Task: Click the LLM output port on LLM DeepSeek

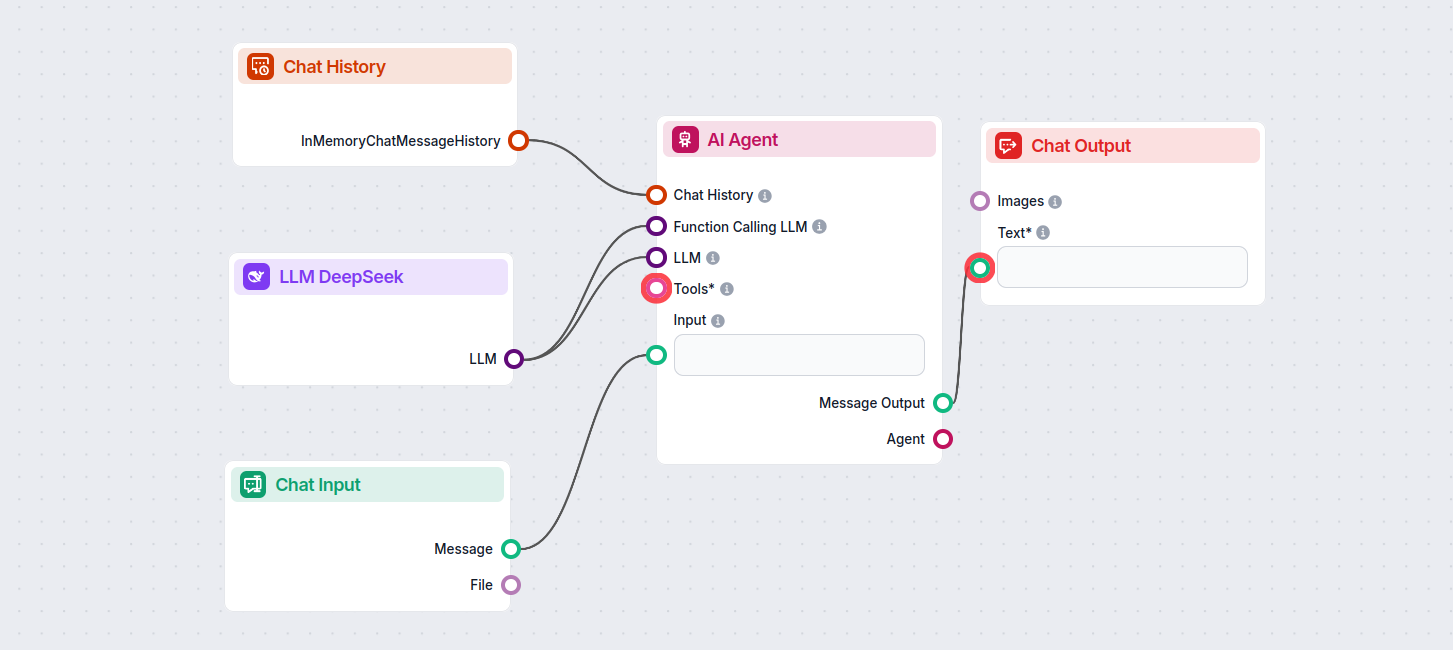Action: click(513, 358)
